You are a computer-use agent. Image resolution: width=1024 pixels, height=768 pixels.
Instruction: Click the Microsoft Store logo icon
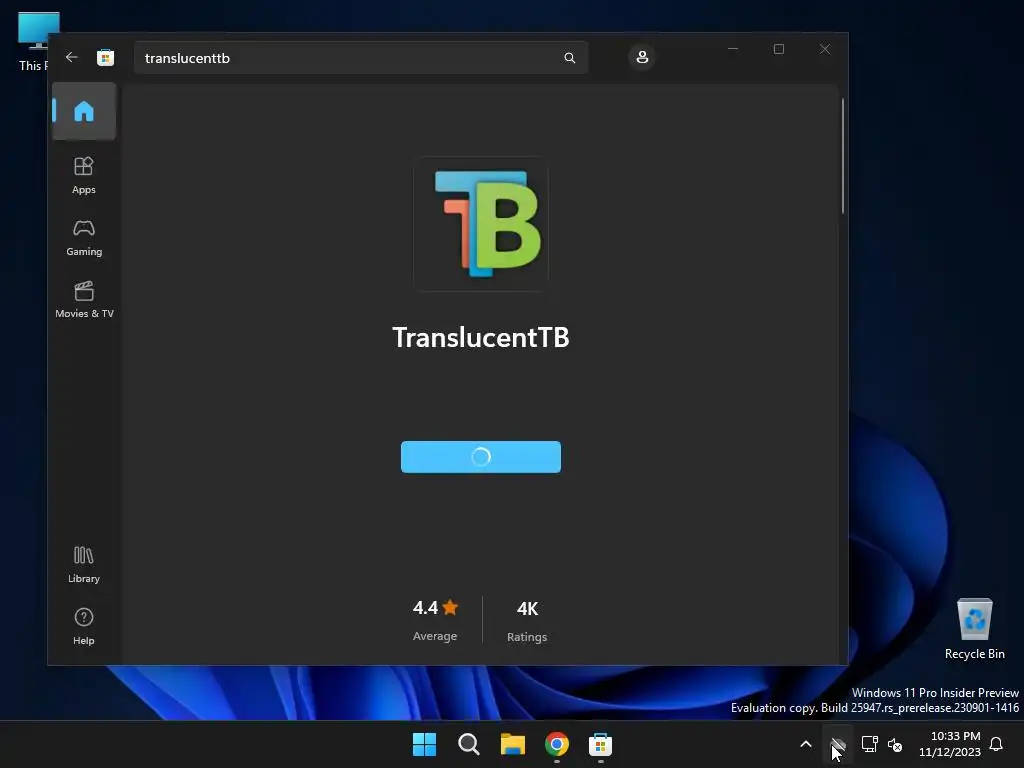coord(105,57)
